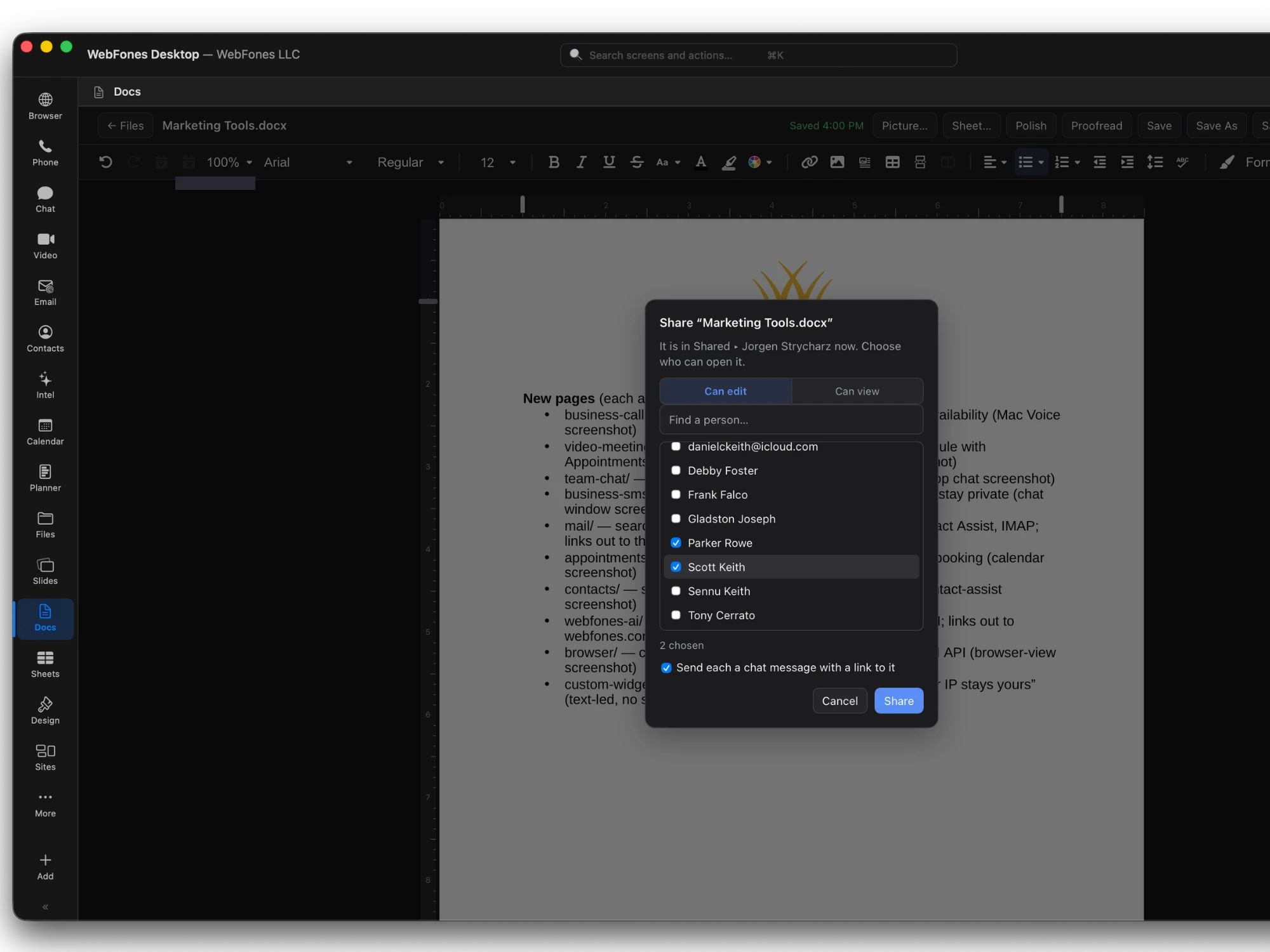Check the Frank Falco checkbox
Image resolution: width=1270 pixels, height=952 pixels.
click(x=676, y=494)
